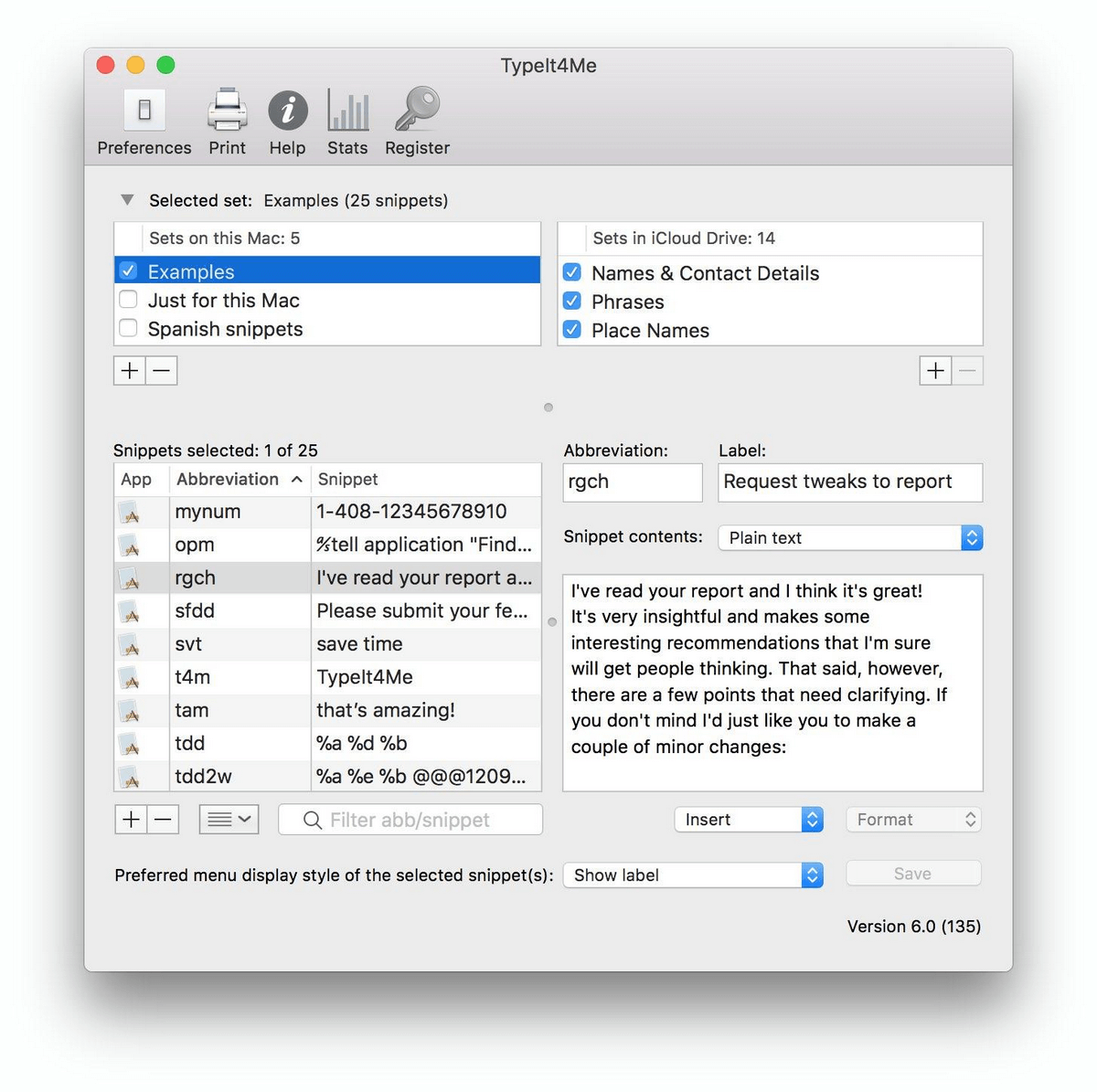Enable the Just for this Mac set

point(128,299)
